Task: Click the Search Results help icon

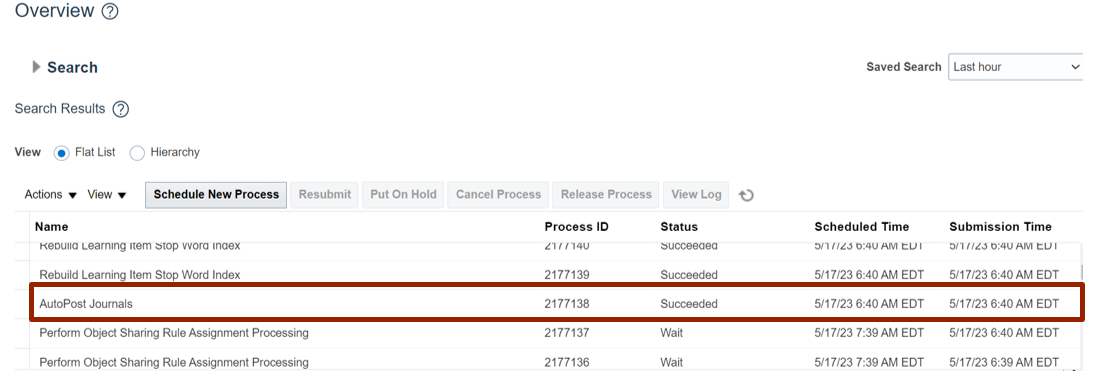Action: coord(121,109)
